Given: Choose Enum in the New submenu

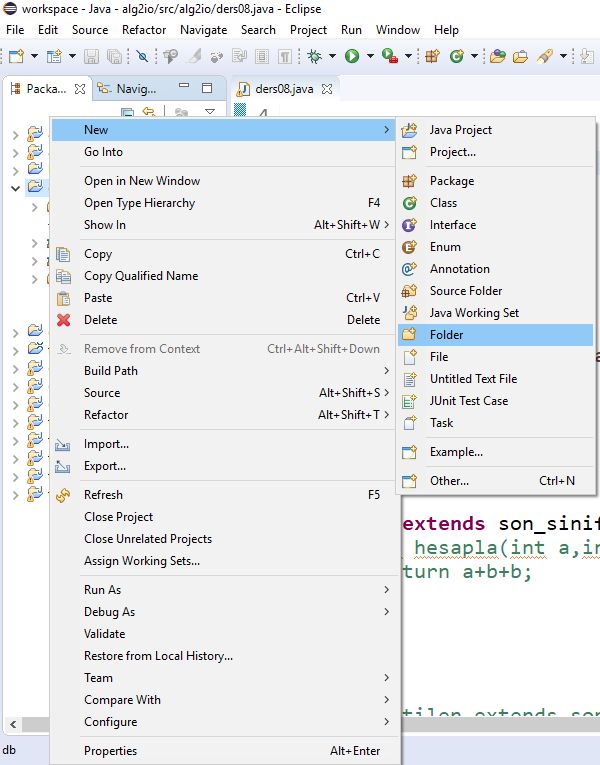Looking at the screenshot, I should pos(495,247).
